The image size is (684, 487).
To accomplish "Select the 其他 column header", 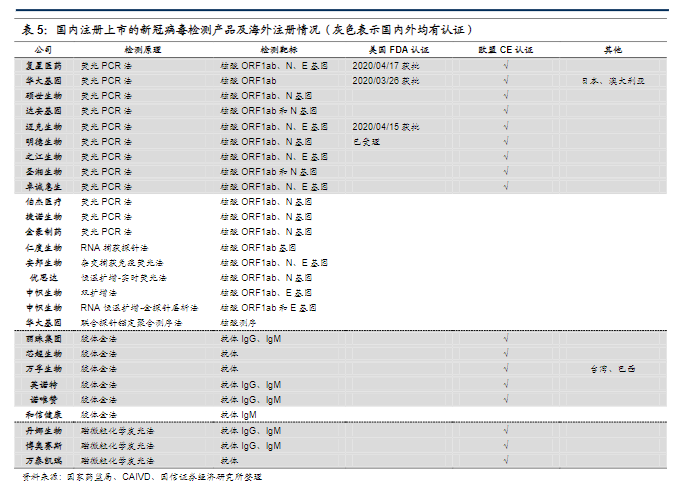I will coord(612,48).
